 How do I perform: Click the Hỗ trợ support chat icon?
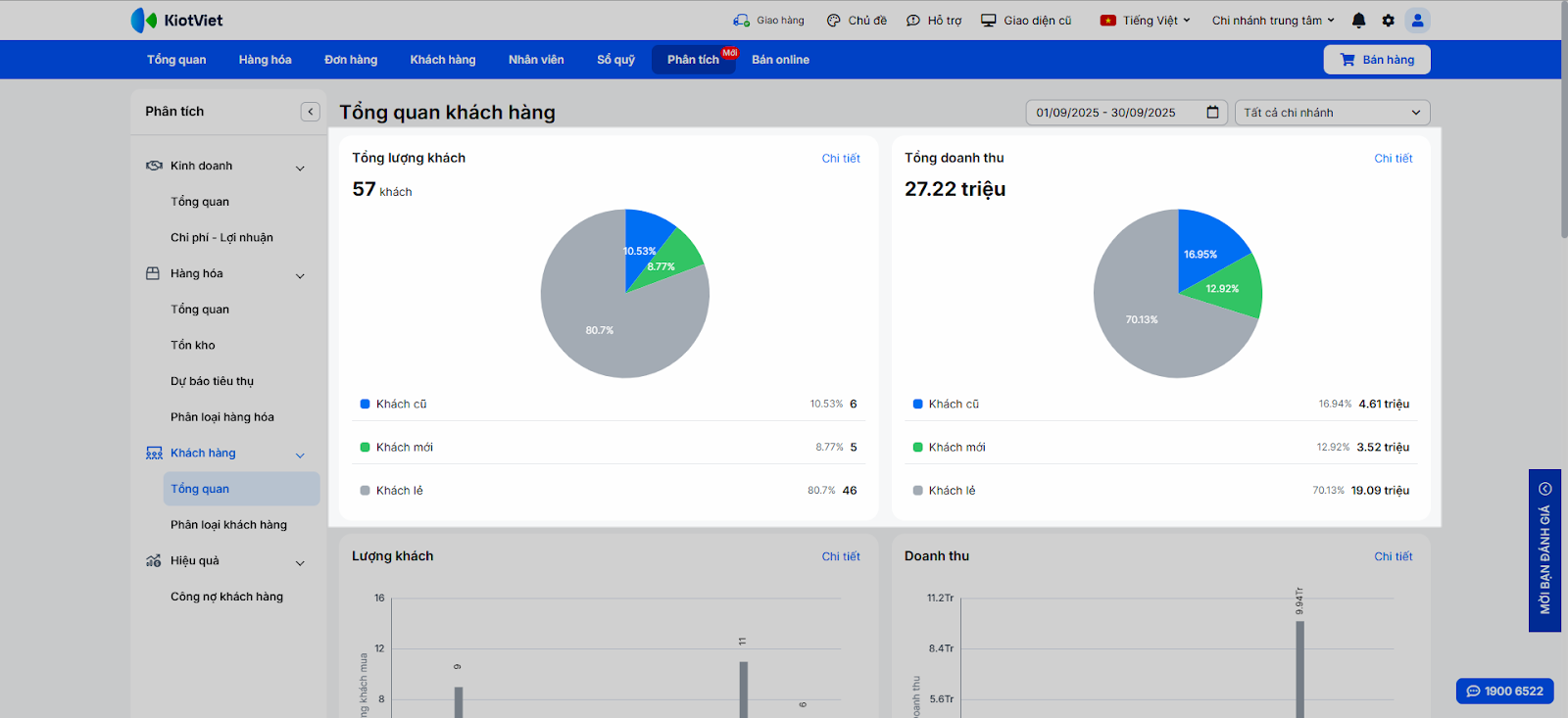tap(913, 21)
